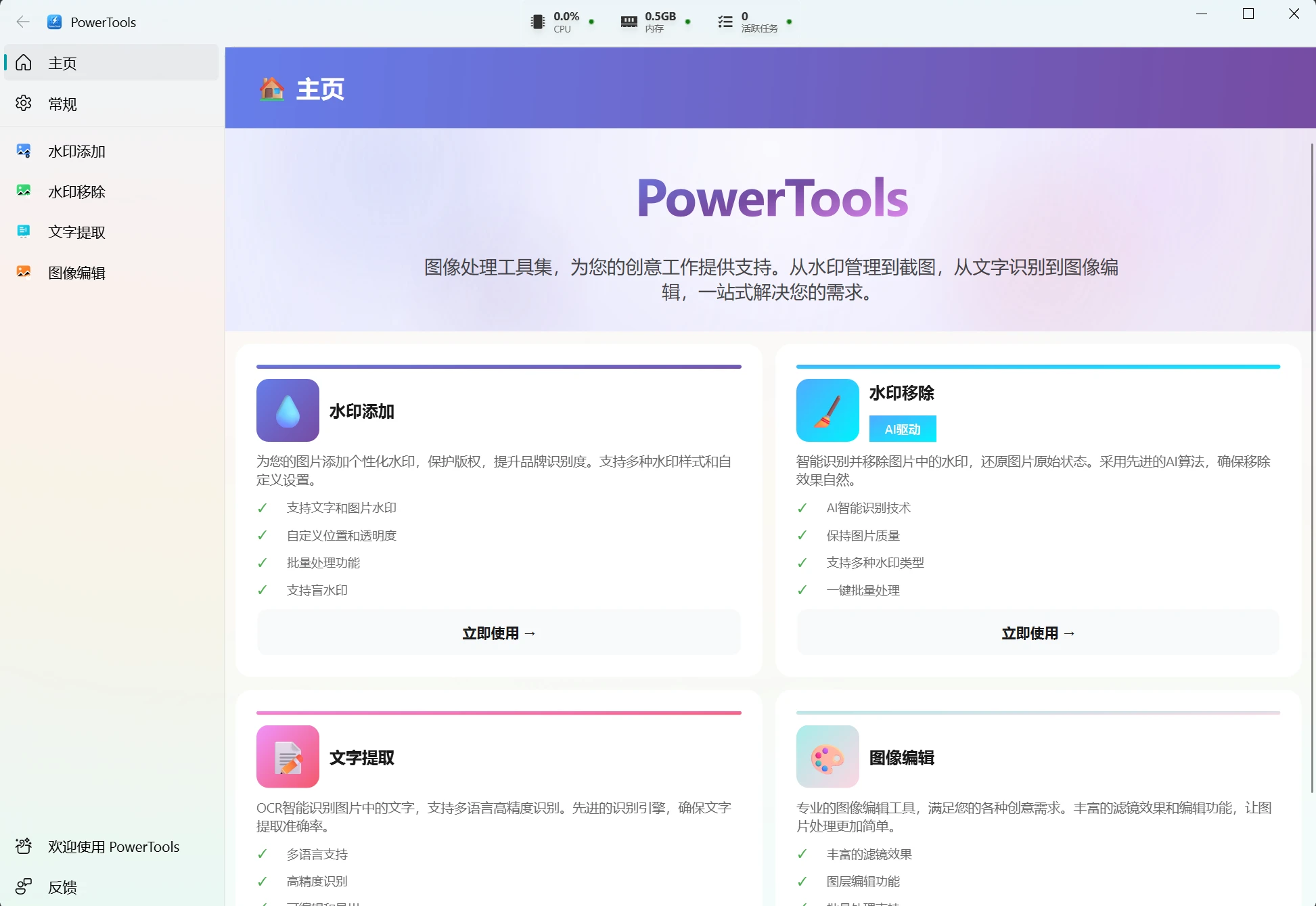Click the 支持文字和图片水印 feature line
This screenshot has height=906, width=1316.
point(341,507)
